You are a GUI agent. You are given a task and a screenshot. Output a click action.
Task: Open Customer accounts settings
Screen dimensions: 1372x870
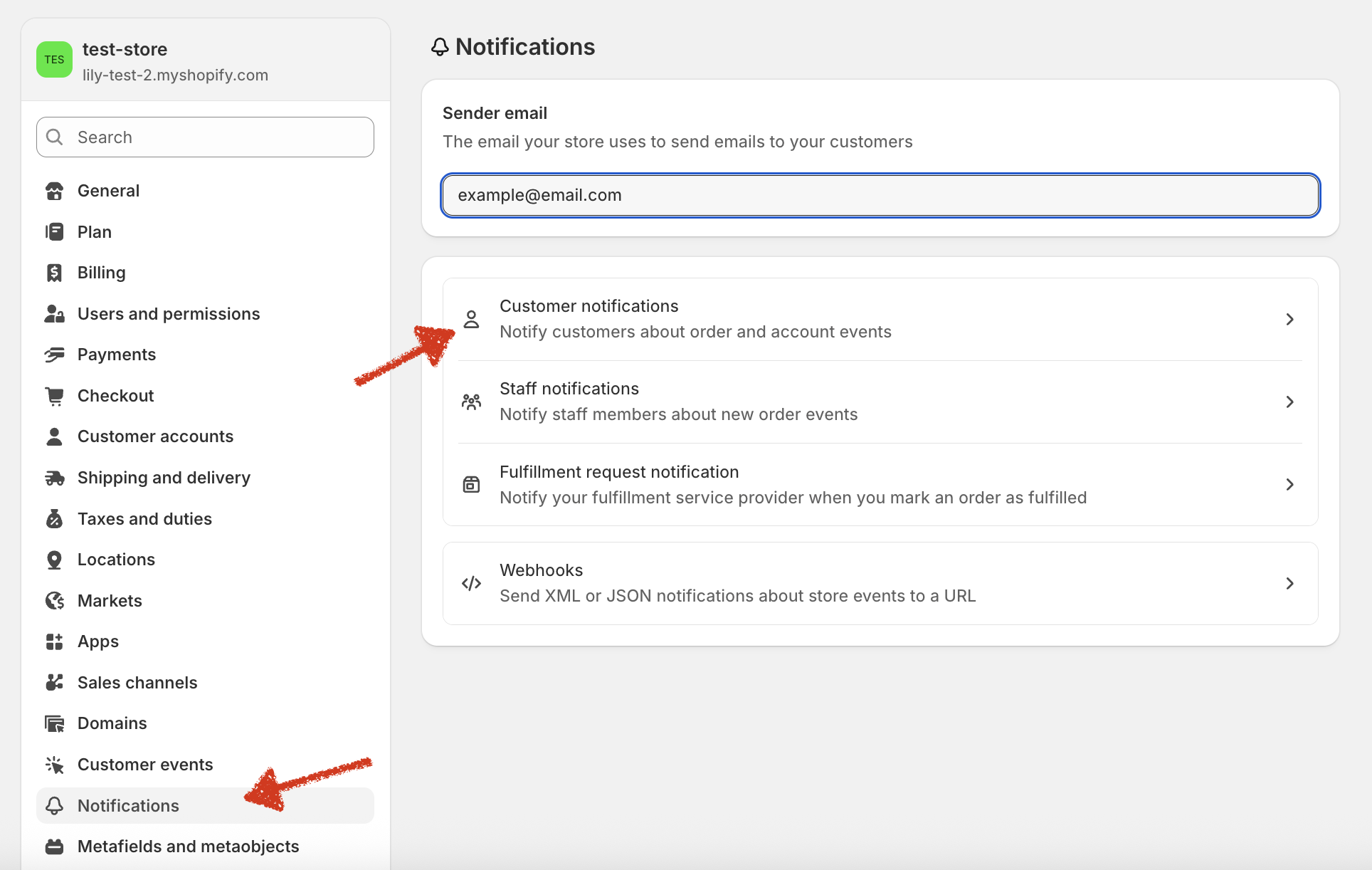[x=205, y=436]
